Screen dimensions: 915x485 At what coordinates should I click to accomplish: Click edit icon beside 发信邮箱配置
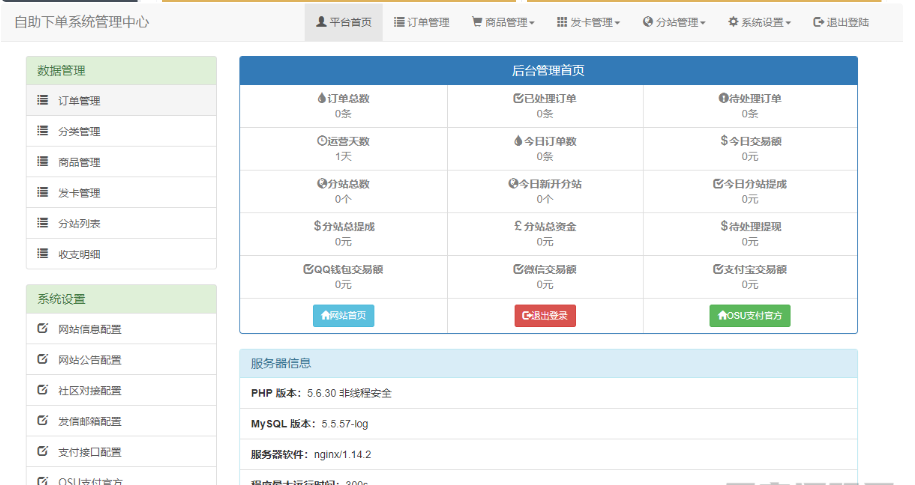pyautogui.click(x=43, y=420)
